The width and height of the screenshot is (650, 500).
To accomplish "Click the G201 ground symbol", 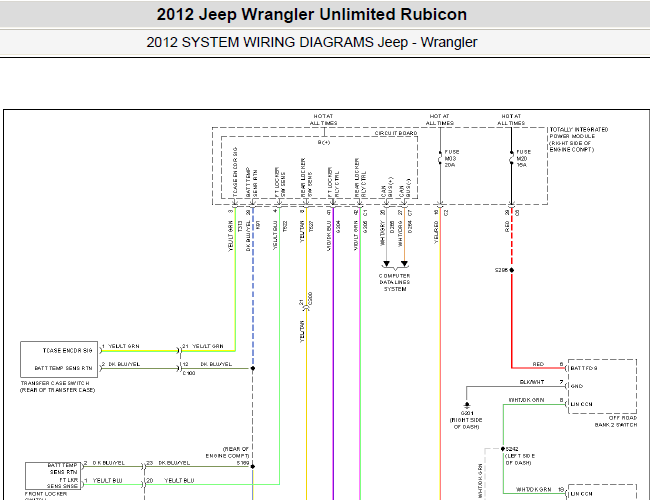I will pyautogui.click(x=467, y=405).
